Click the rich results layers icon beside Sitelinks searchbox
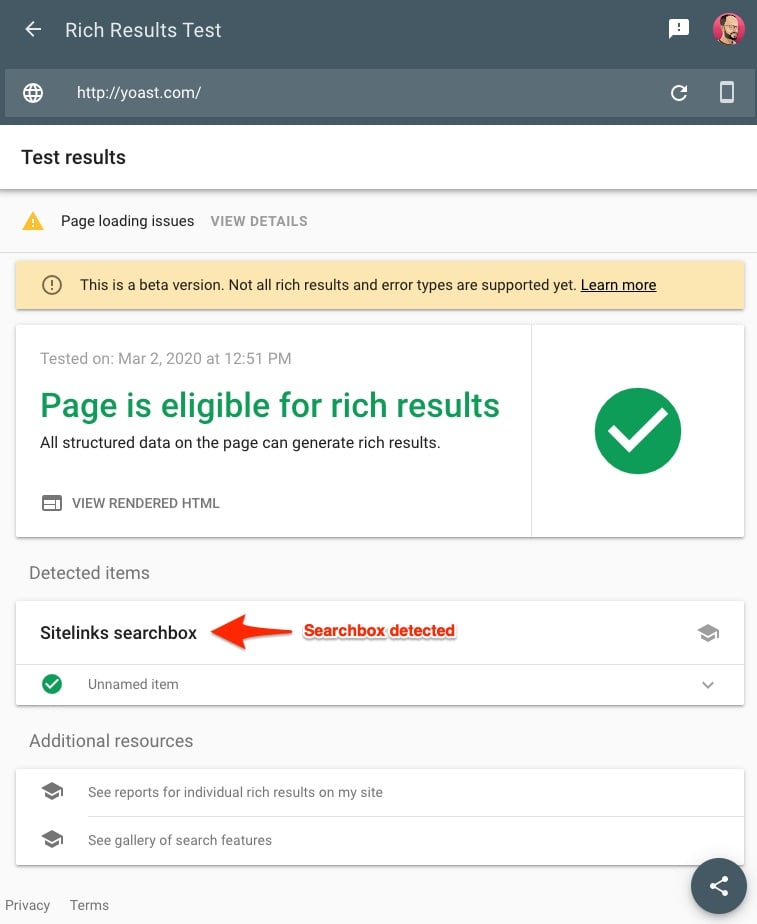This screenshot has width=757, height=924. click(x=709, y=632)
